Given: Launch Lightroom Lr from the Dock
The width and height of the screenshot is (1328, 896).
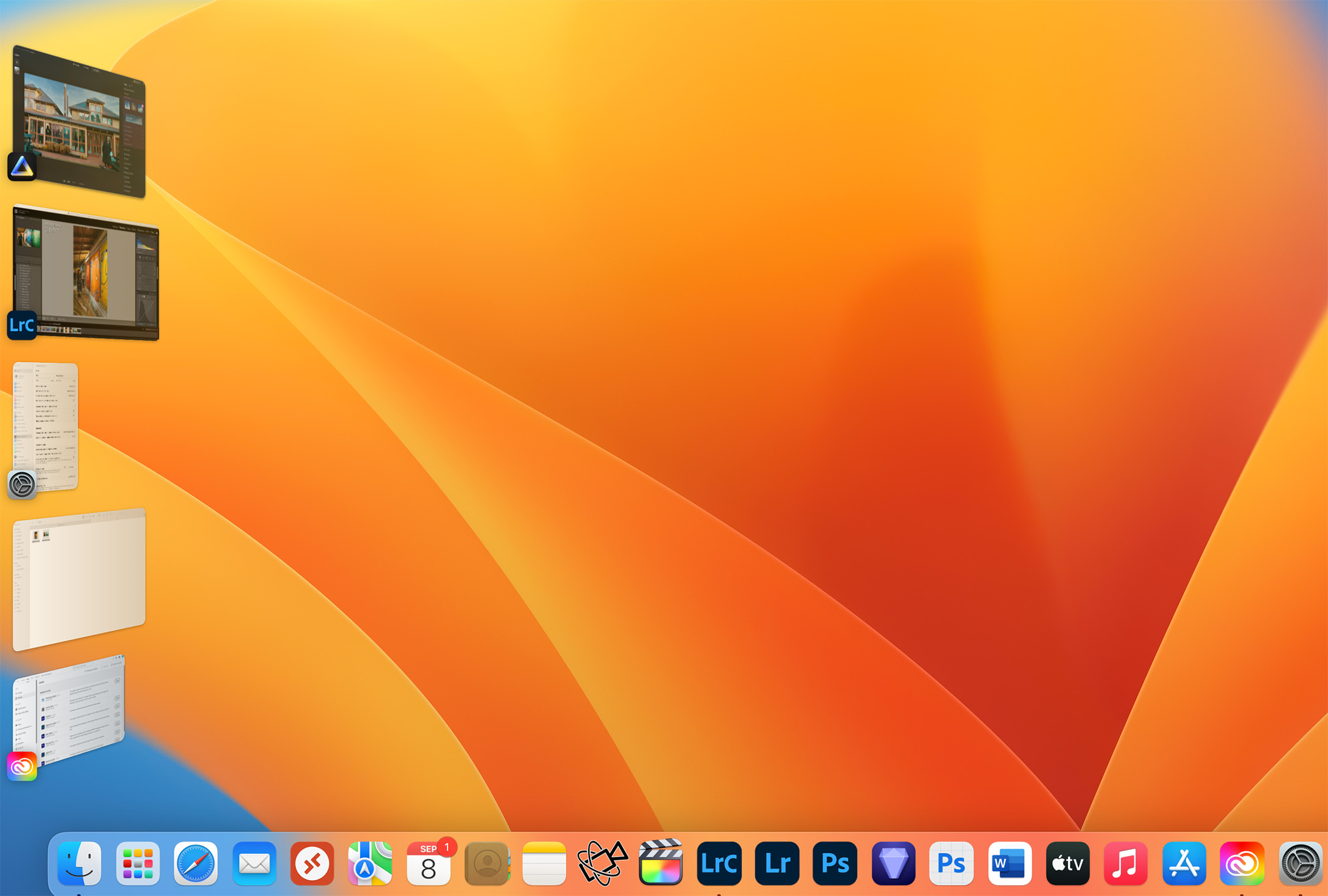Looking at the screenshot, I should pos(777,863).
